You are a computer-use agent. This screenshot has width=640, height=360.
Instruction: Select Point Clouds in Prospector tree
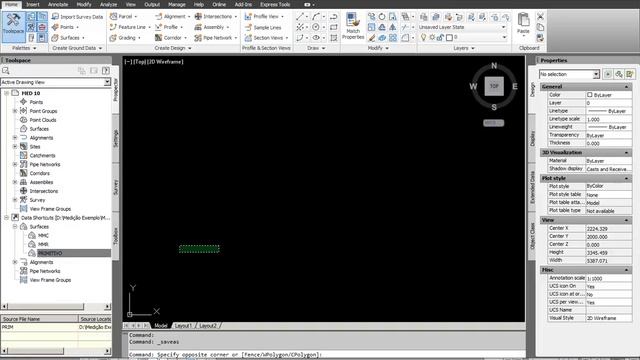coord(43,120)
